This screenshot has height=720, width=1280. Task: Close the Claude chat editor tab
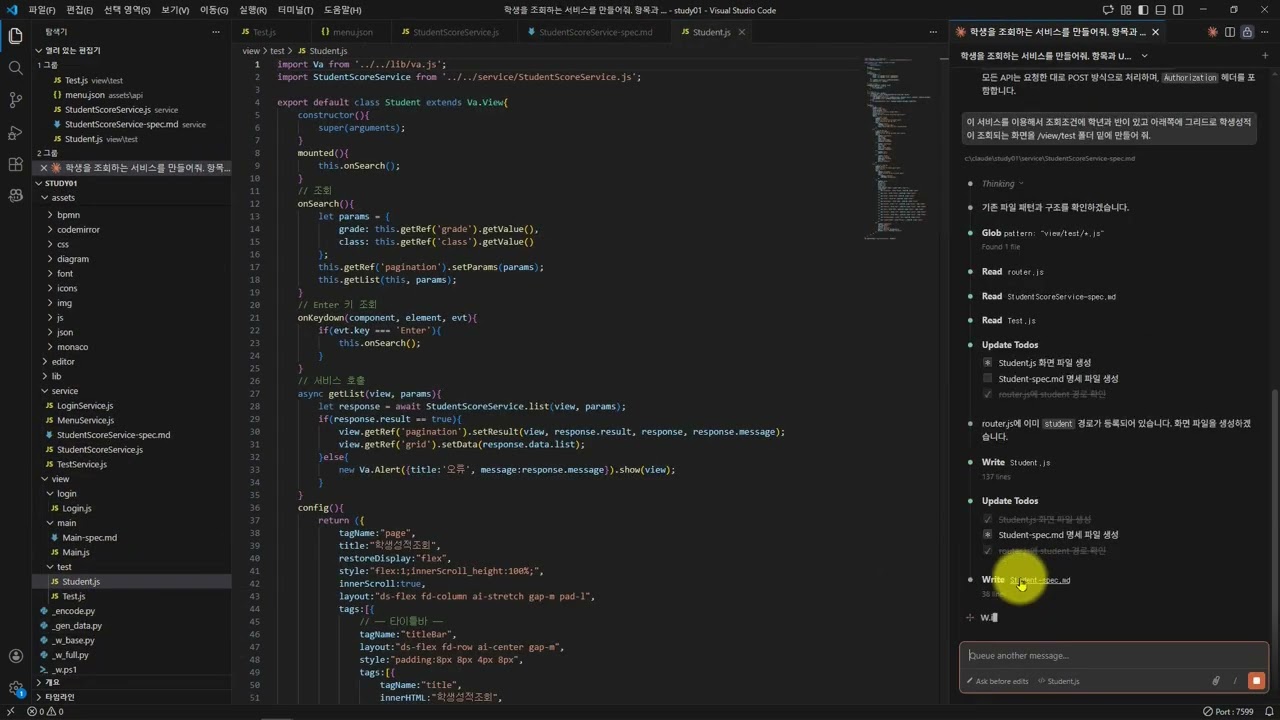[x=1155, y=32]
